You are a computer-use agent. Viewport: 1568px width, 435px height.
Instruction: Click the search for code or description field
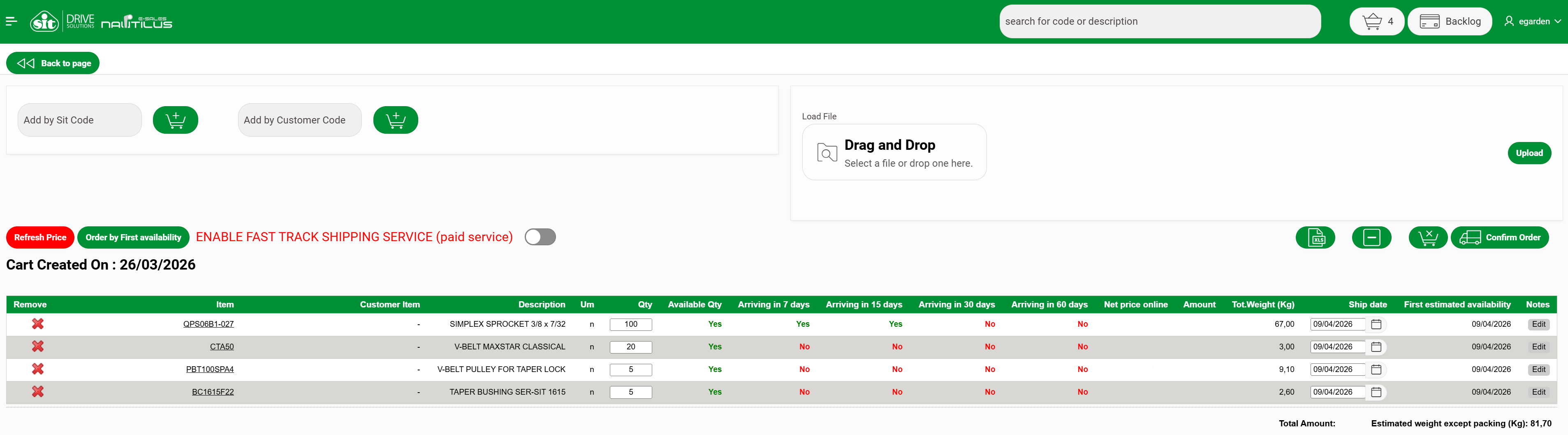[x=1159, y=21]
